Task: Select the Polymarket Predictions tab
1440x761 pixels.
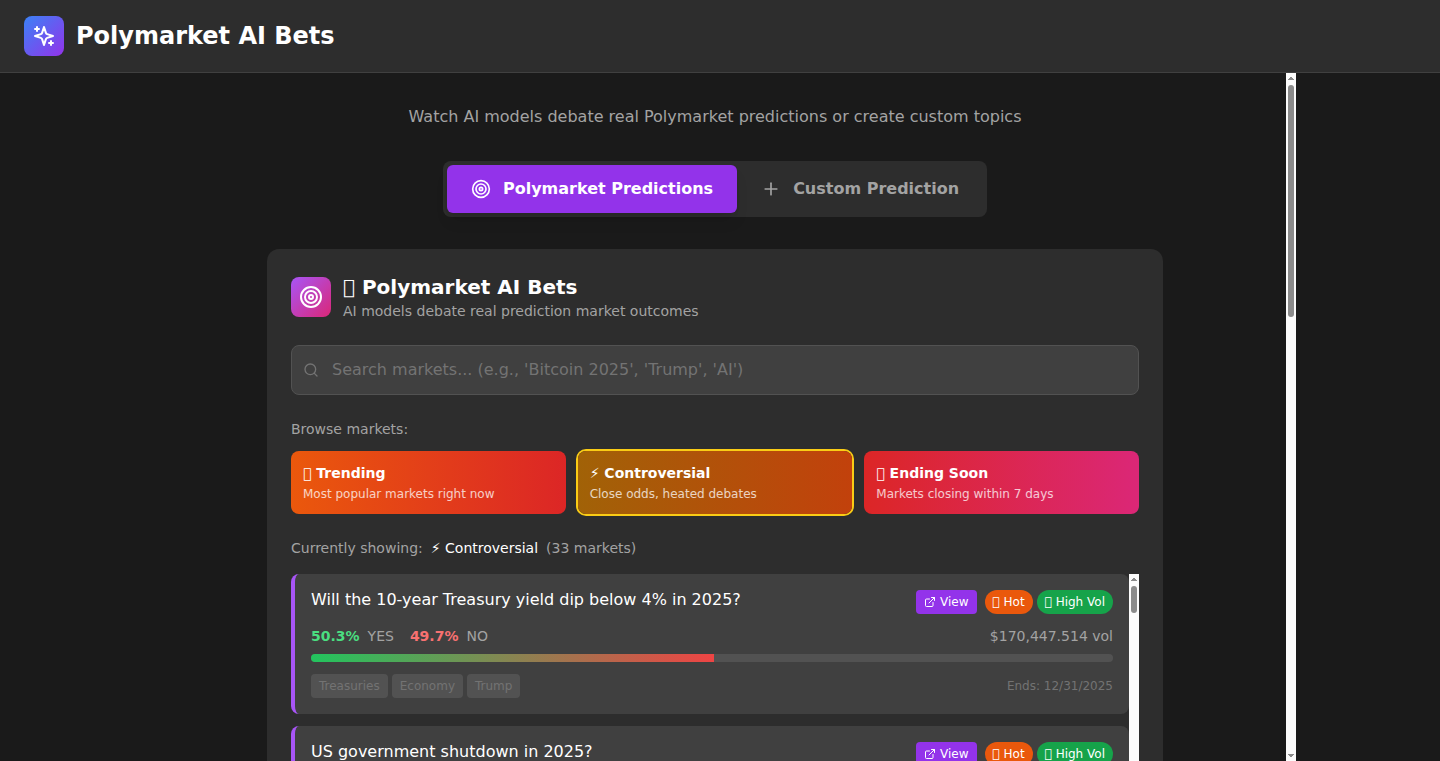Action: (592, 189)
